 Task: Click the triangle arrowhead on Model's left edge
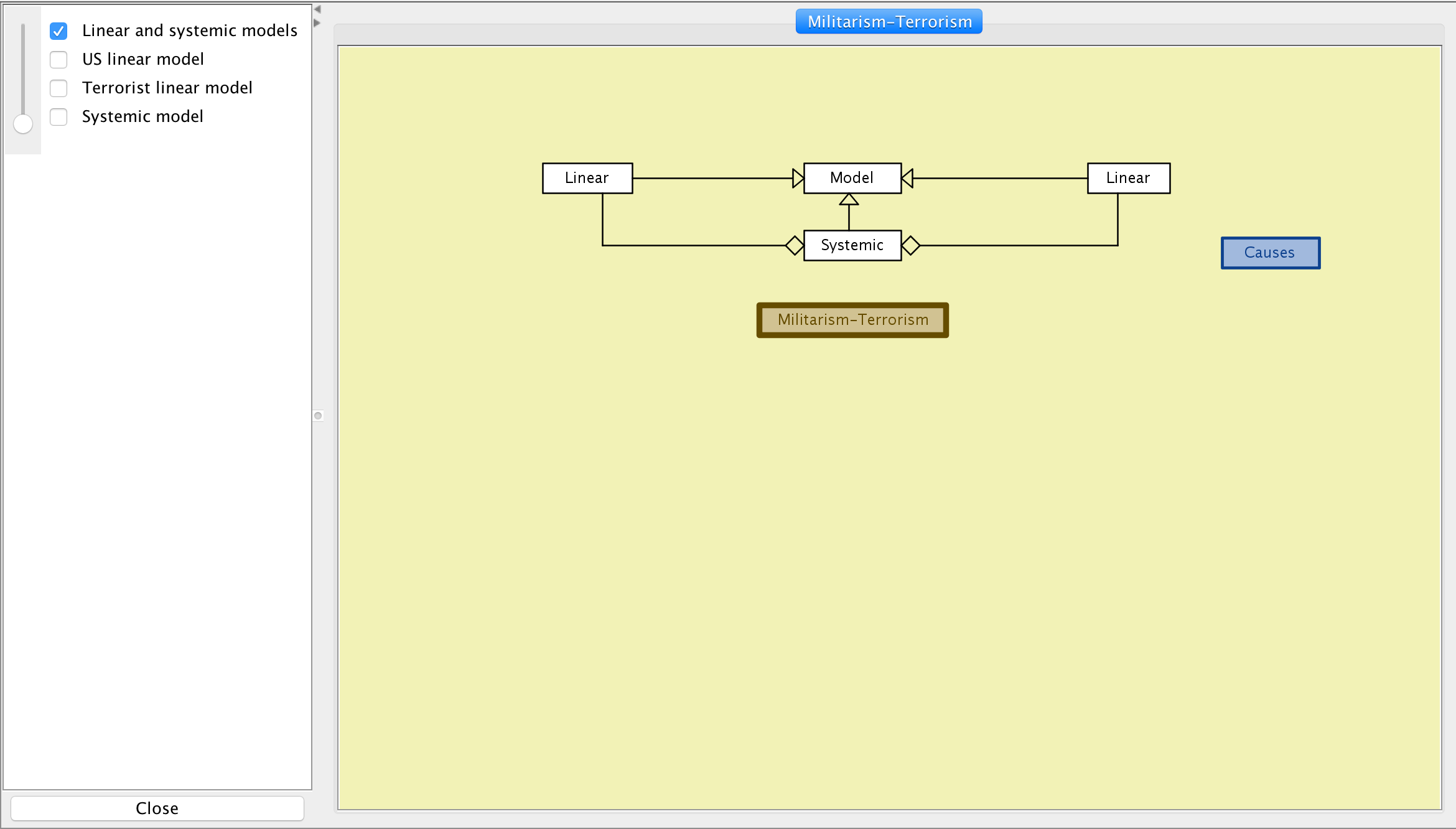(798, 178)
